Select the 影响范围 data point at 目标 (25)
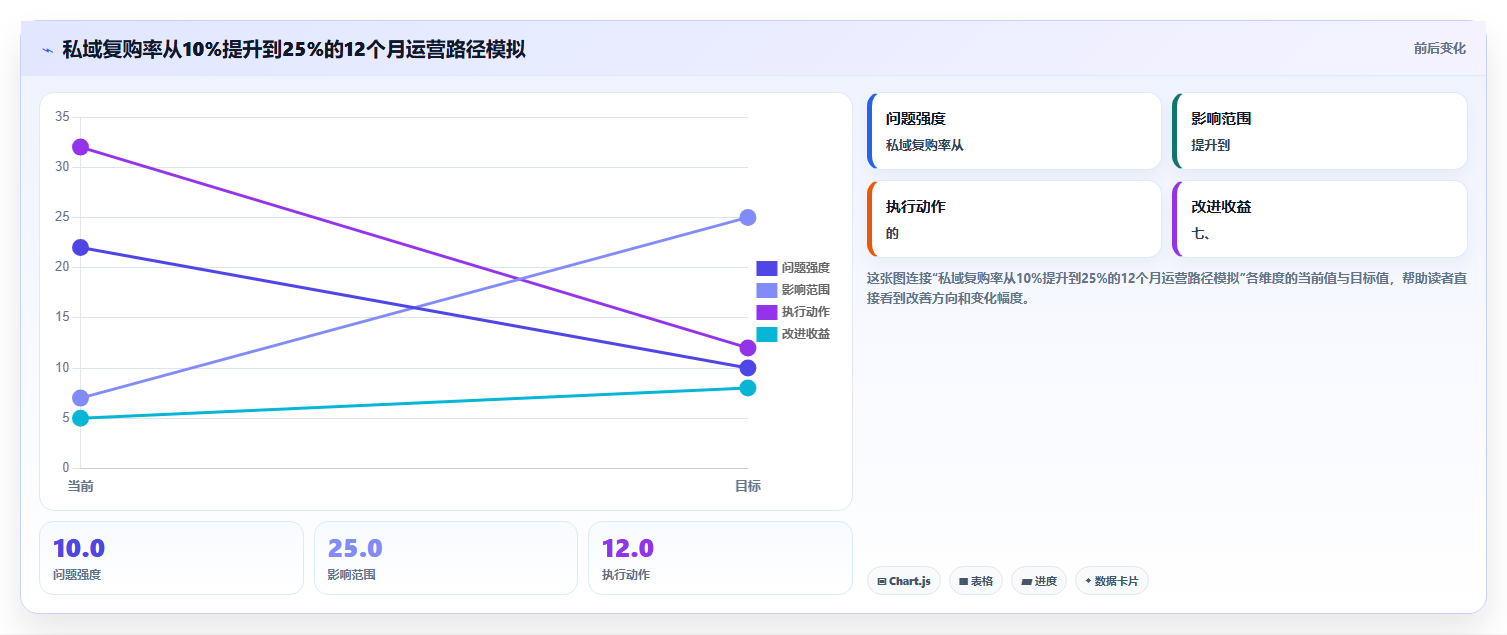This screenshot has width=1507, height=635. [748, 218]
